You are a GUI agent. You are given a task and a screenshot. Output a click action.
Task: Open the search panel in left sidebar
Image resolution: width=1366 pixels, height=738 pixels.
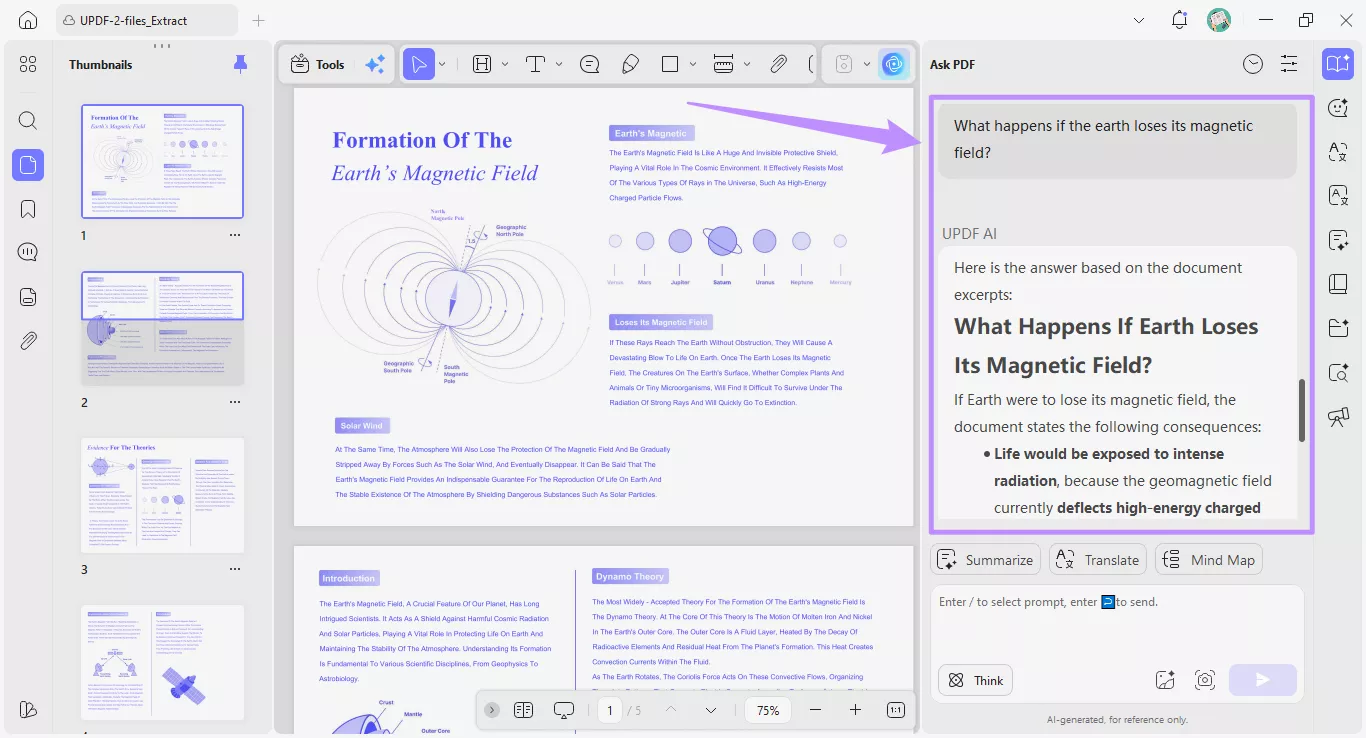click(28, 121)
